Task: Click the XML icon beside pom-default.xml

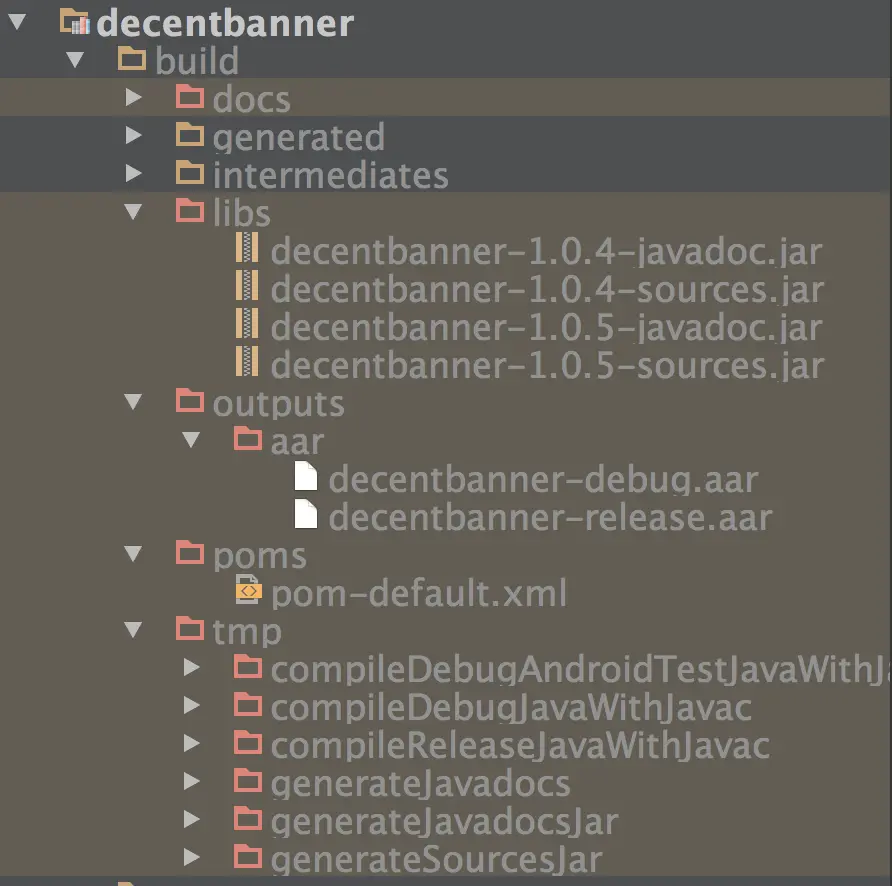Action: click(247, 591)
